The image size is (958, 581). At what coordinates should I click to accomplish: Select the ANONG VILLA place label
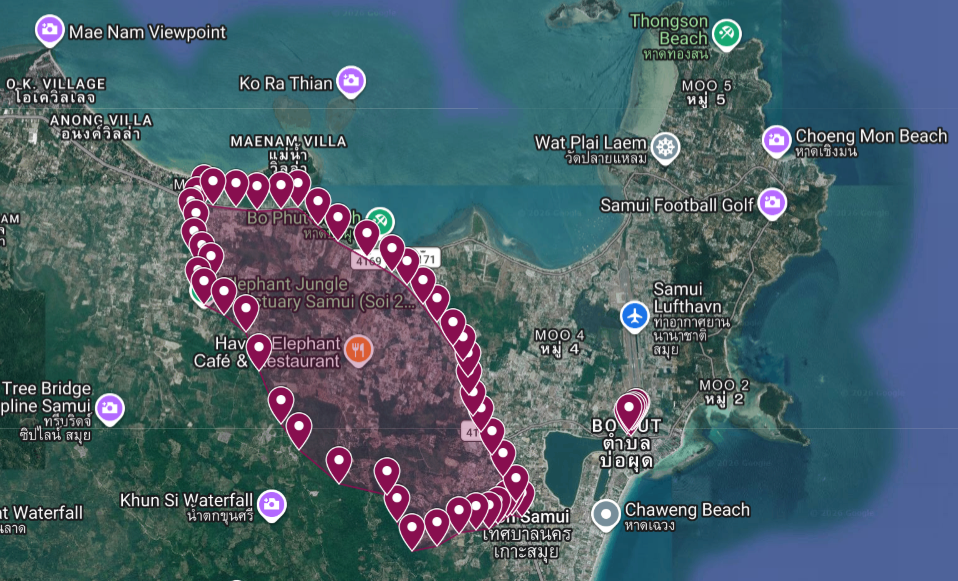pyautogui.click(x=101, y=127)
